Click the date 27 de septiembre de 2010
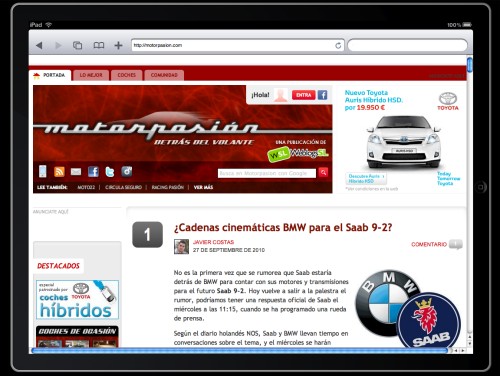This screenshot has height=376, width=500. point(229,250)
